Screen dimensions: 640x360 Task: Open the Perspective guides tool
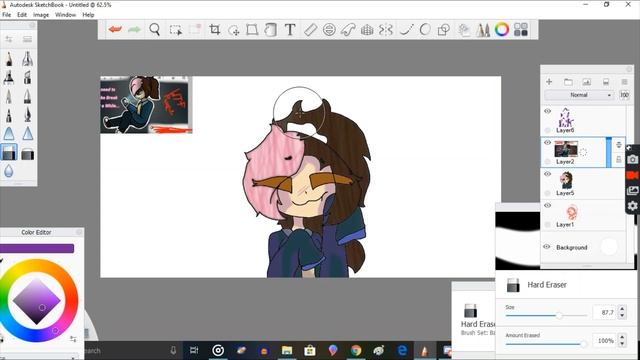pyautogui.click(x=367, y=30)
